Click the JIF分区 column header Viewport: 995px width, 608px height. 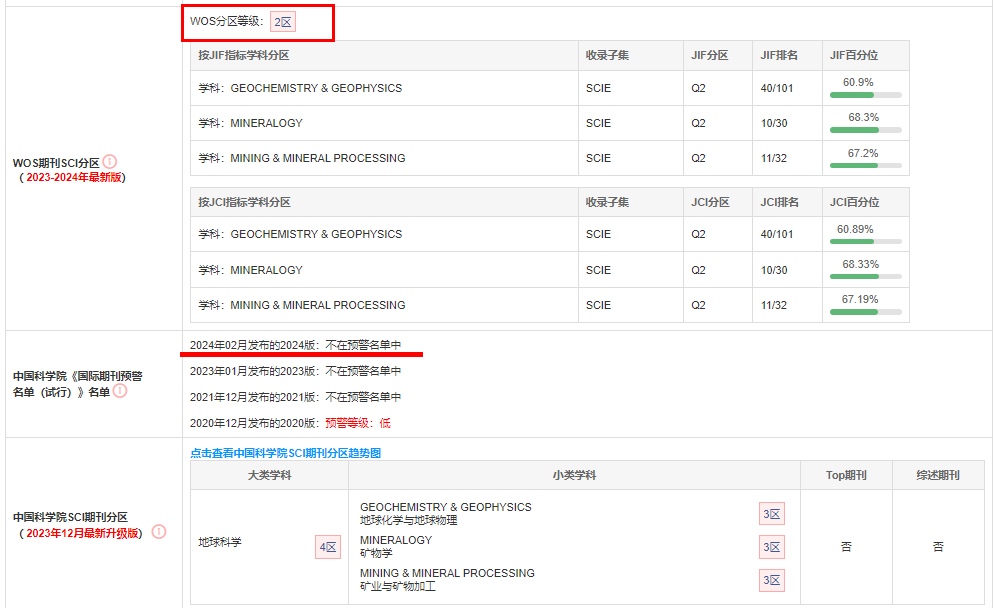(x=709, y=57)
